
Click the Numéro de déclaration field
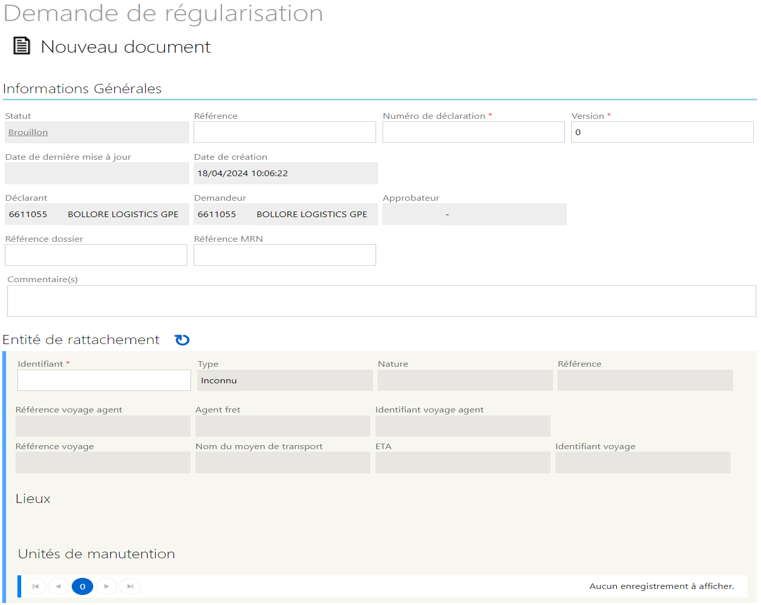click(473, 132)
